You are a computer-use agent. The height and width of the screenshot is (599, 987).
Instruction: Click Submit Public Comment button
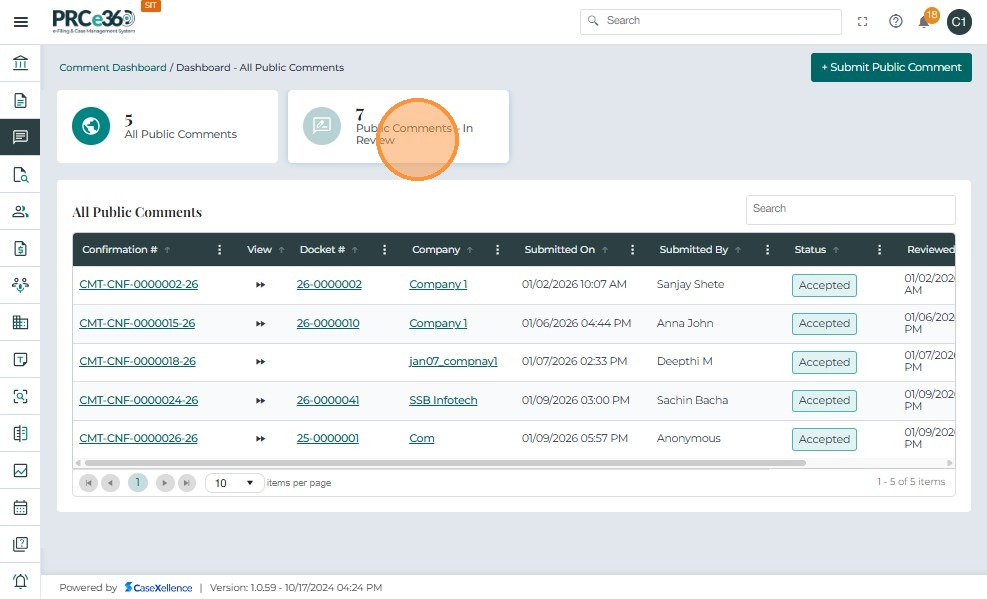click(891, 67)
